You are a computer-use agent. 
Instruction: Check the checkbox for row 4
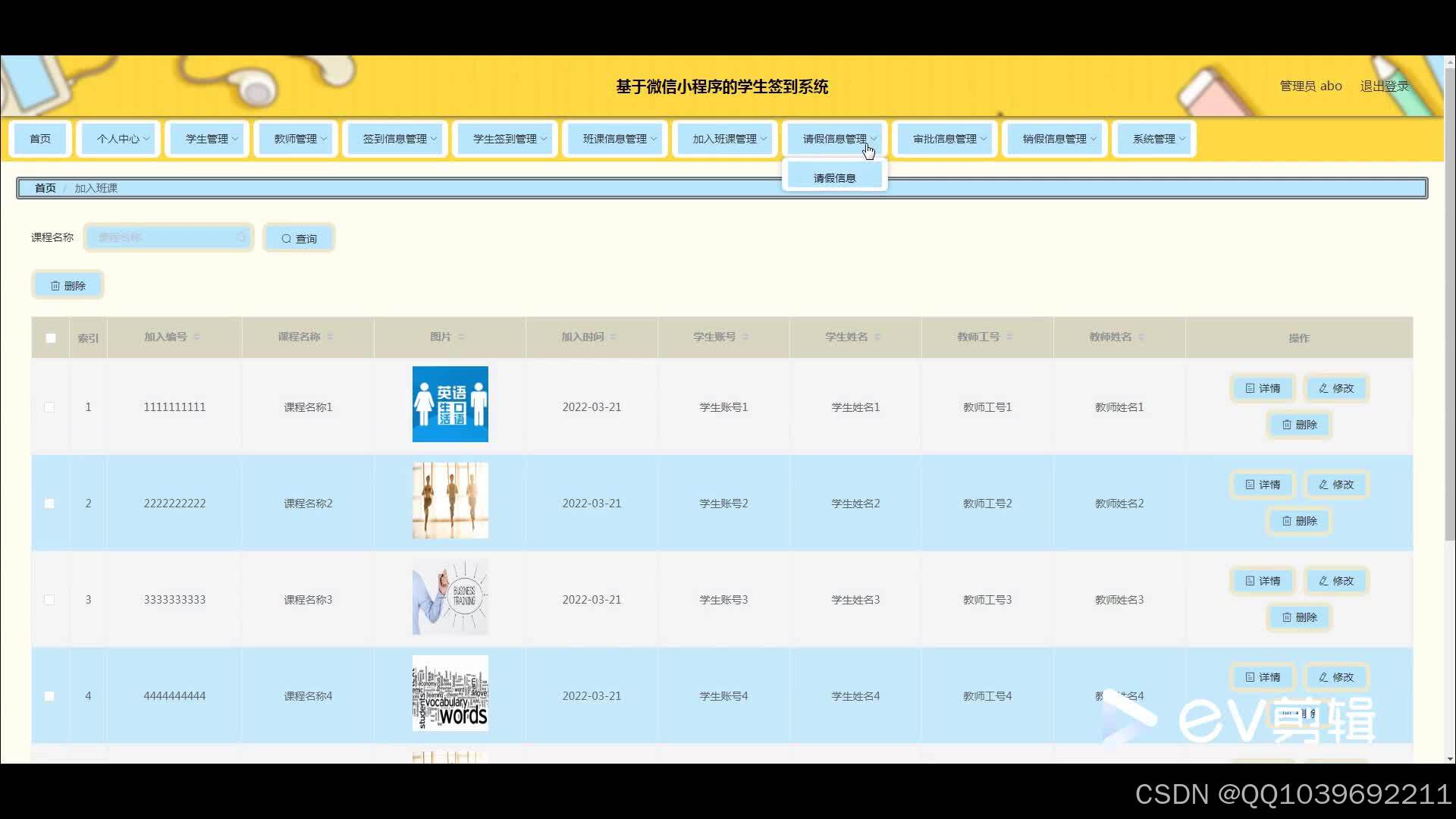pos(49,696)
